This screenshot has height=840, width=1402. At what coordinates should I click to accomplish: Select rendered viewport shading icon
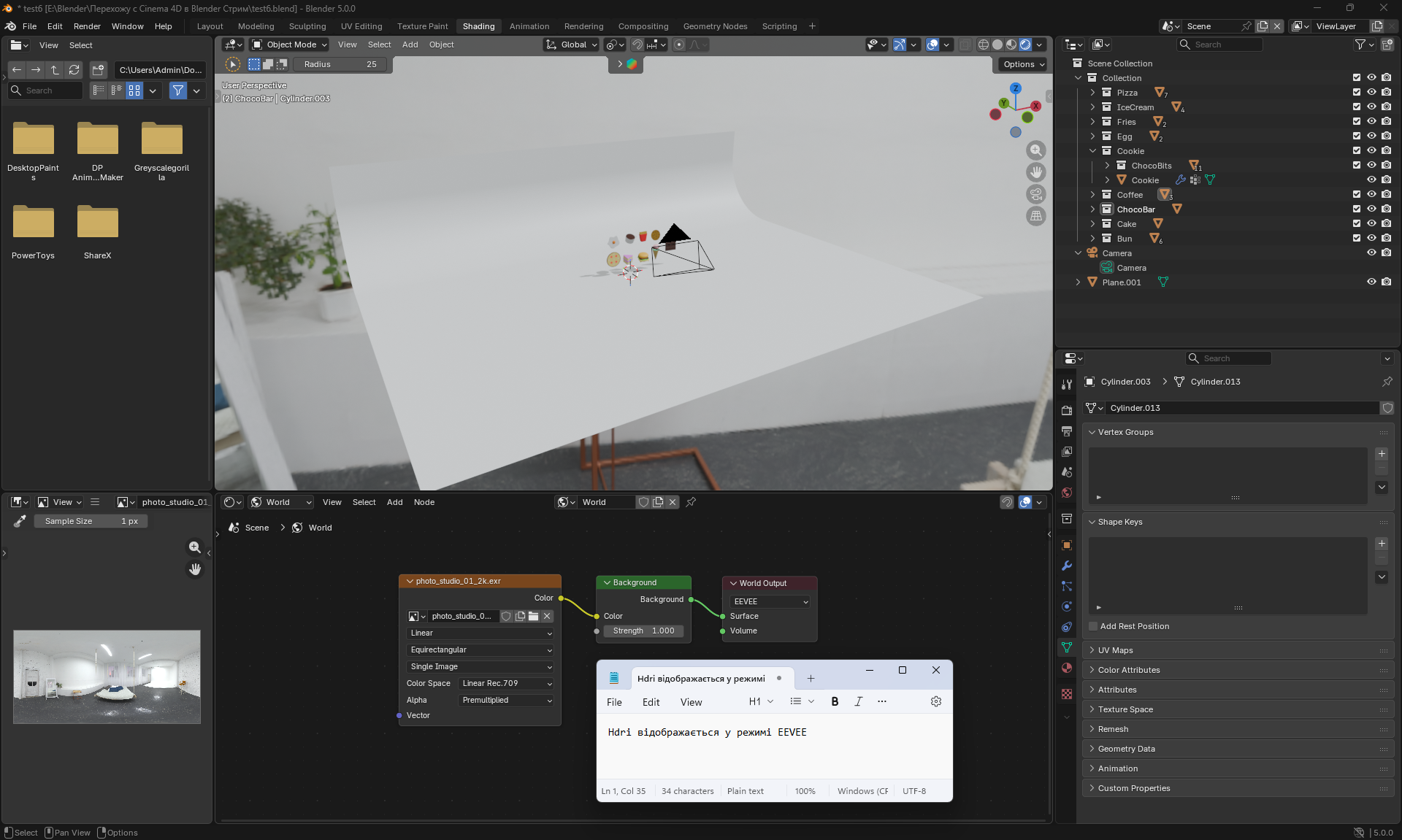[1025, 45]
